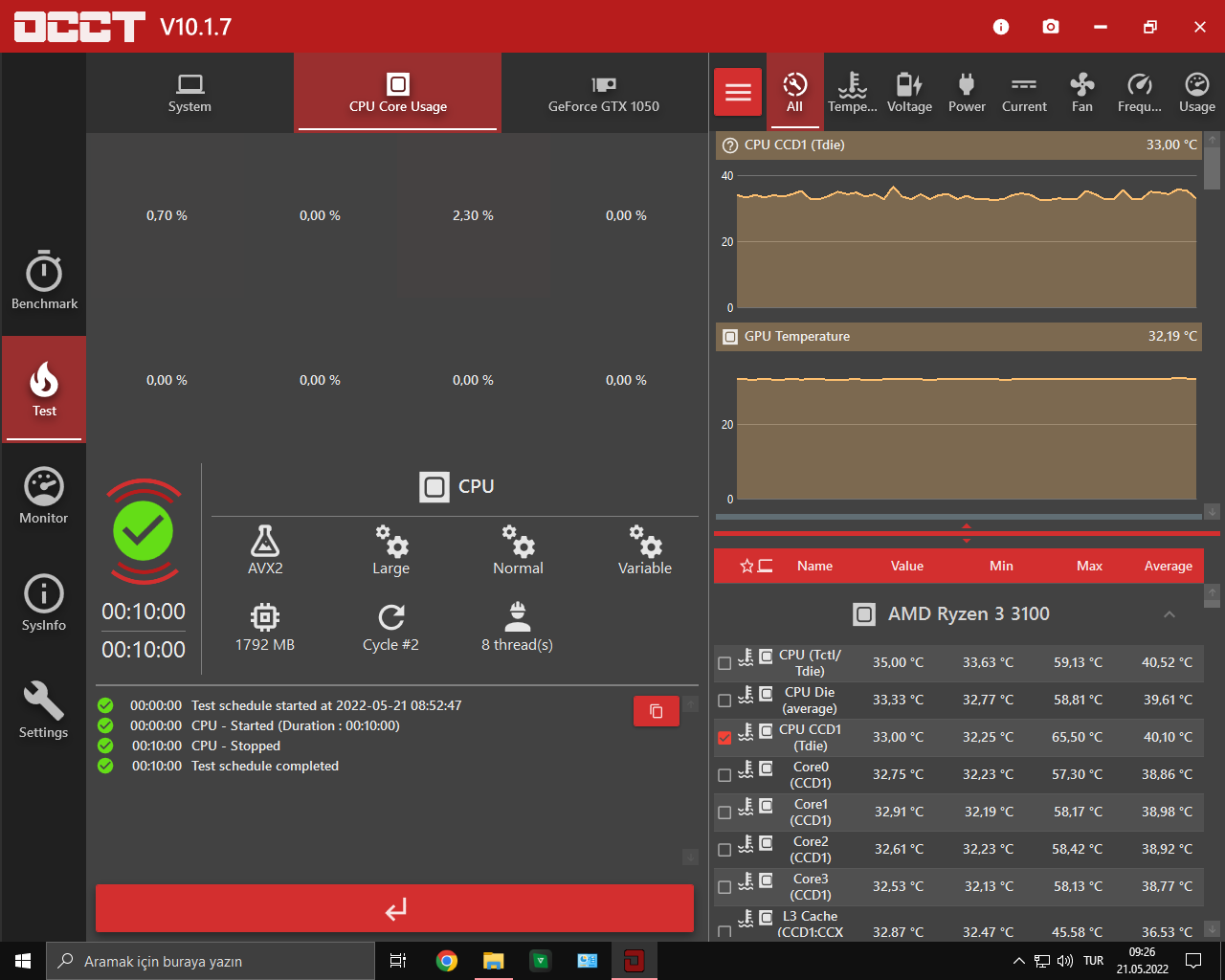Sort sensors by Max column header

pos(1089,566)
